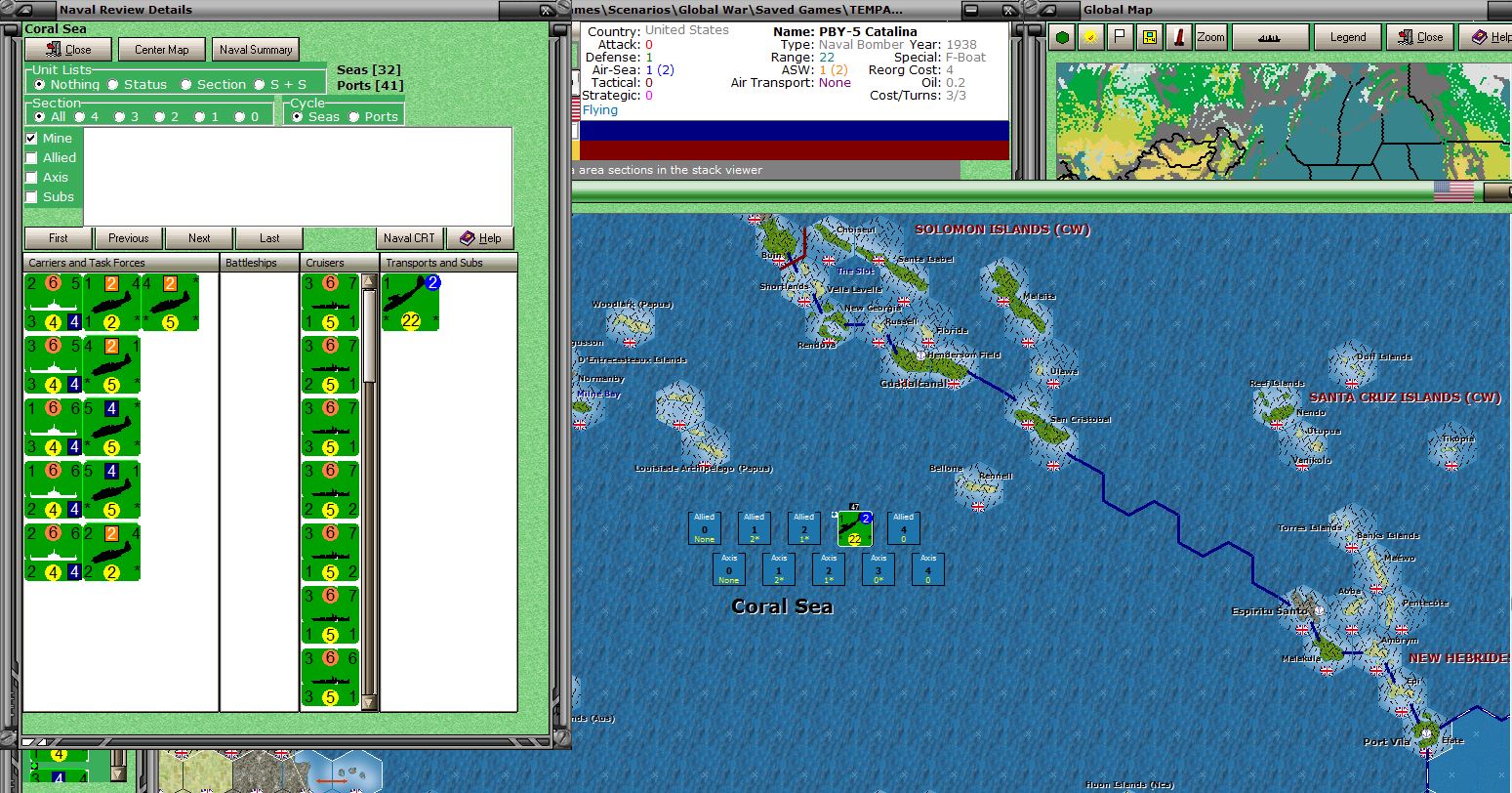The height and width of the screenshot is (793, 1512).
Task: Click the green hexagon icon in Global Map toolbar
Action: 1062,37
